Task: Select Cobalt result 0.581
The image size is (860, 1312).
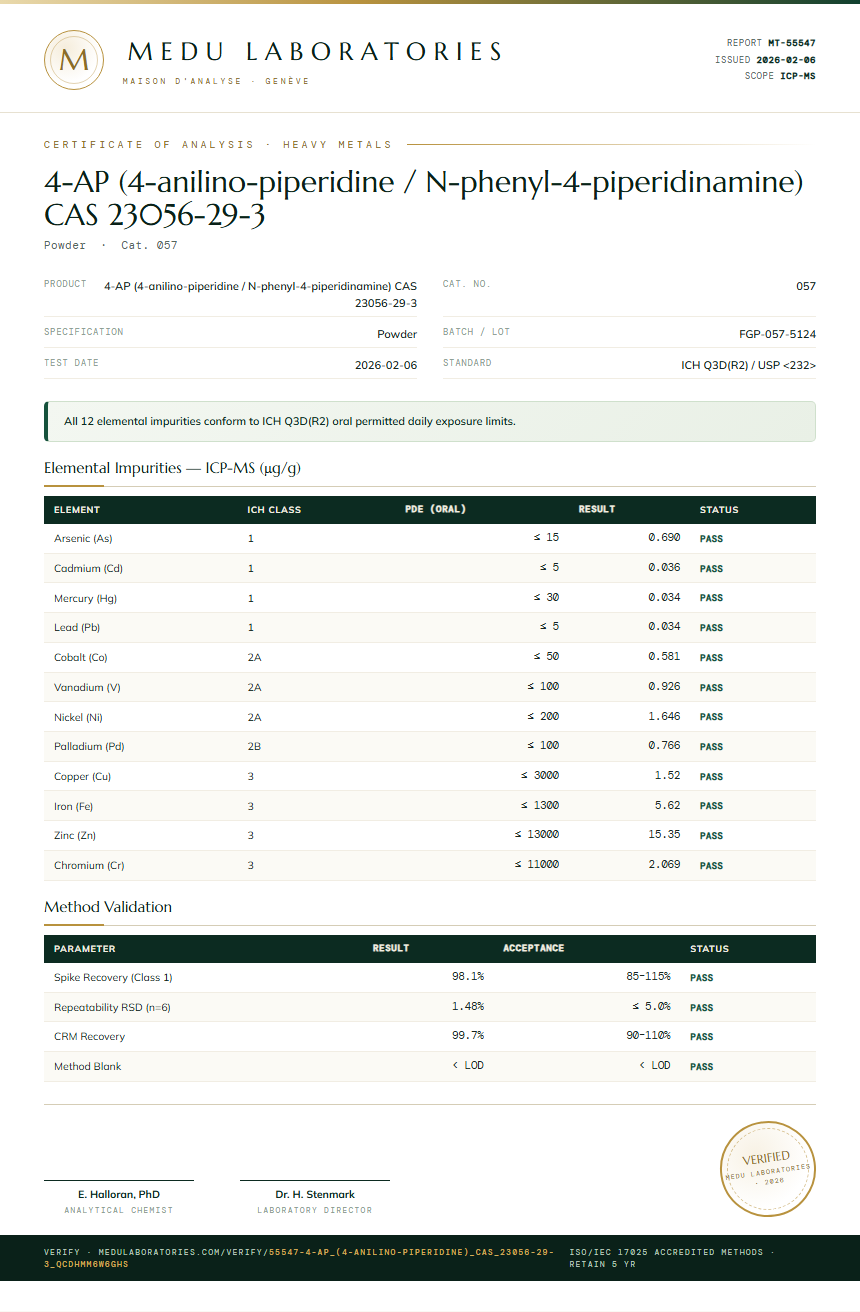Action: pos(664,657)
